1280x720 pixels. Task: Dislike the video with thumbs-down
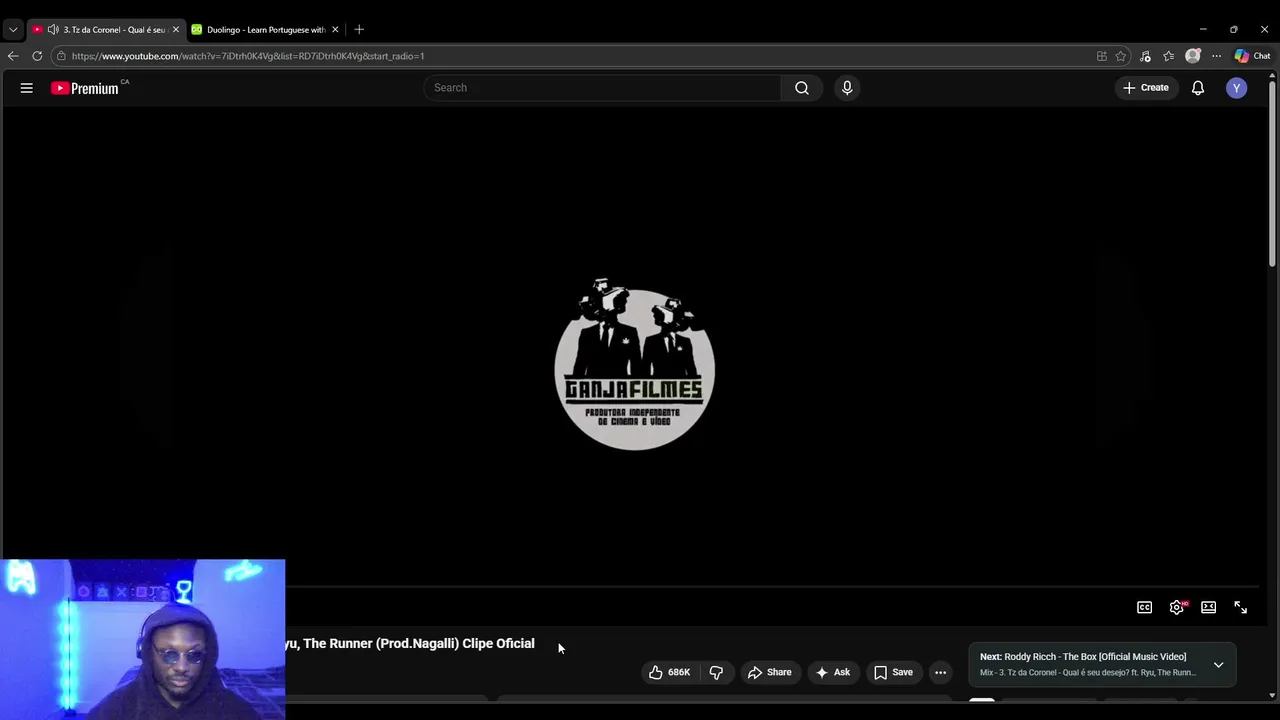[x=716, y=672]
